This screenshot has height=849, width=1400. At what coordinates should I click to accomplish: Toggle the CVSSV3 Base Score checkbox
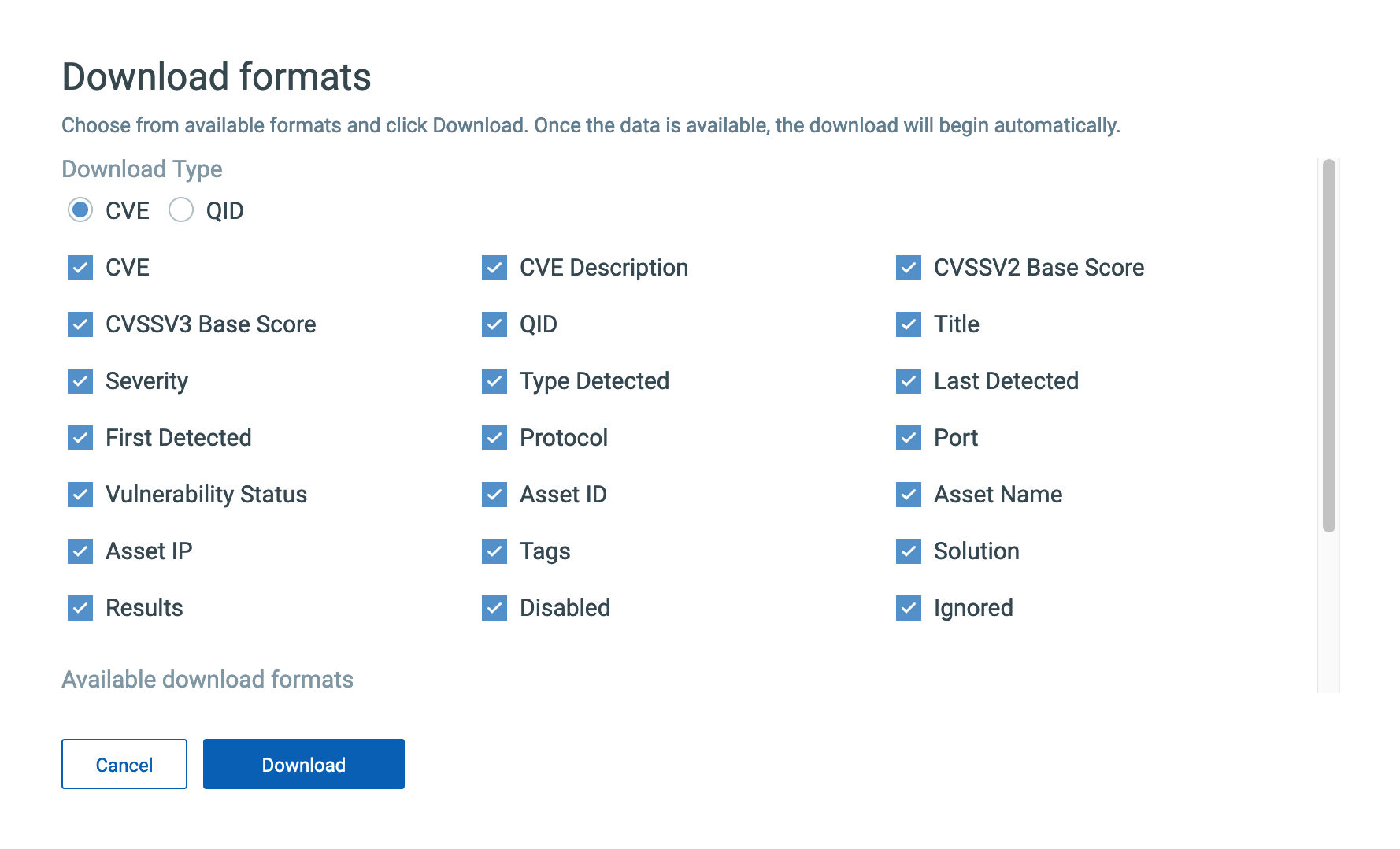point(80,324)
